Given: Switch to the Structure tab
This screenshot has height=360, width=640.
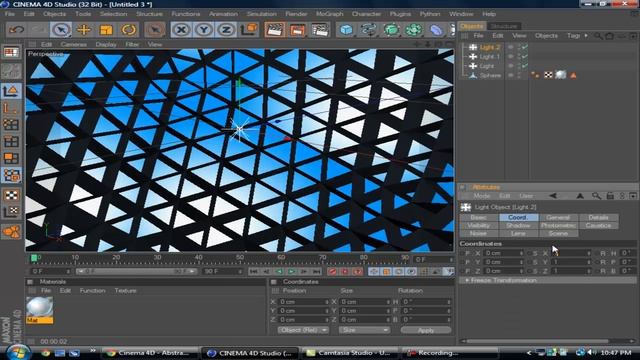Looking at the screenshot, I should (504, 26).
